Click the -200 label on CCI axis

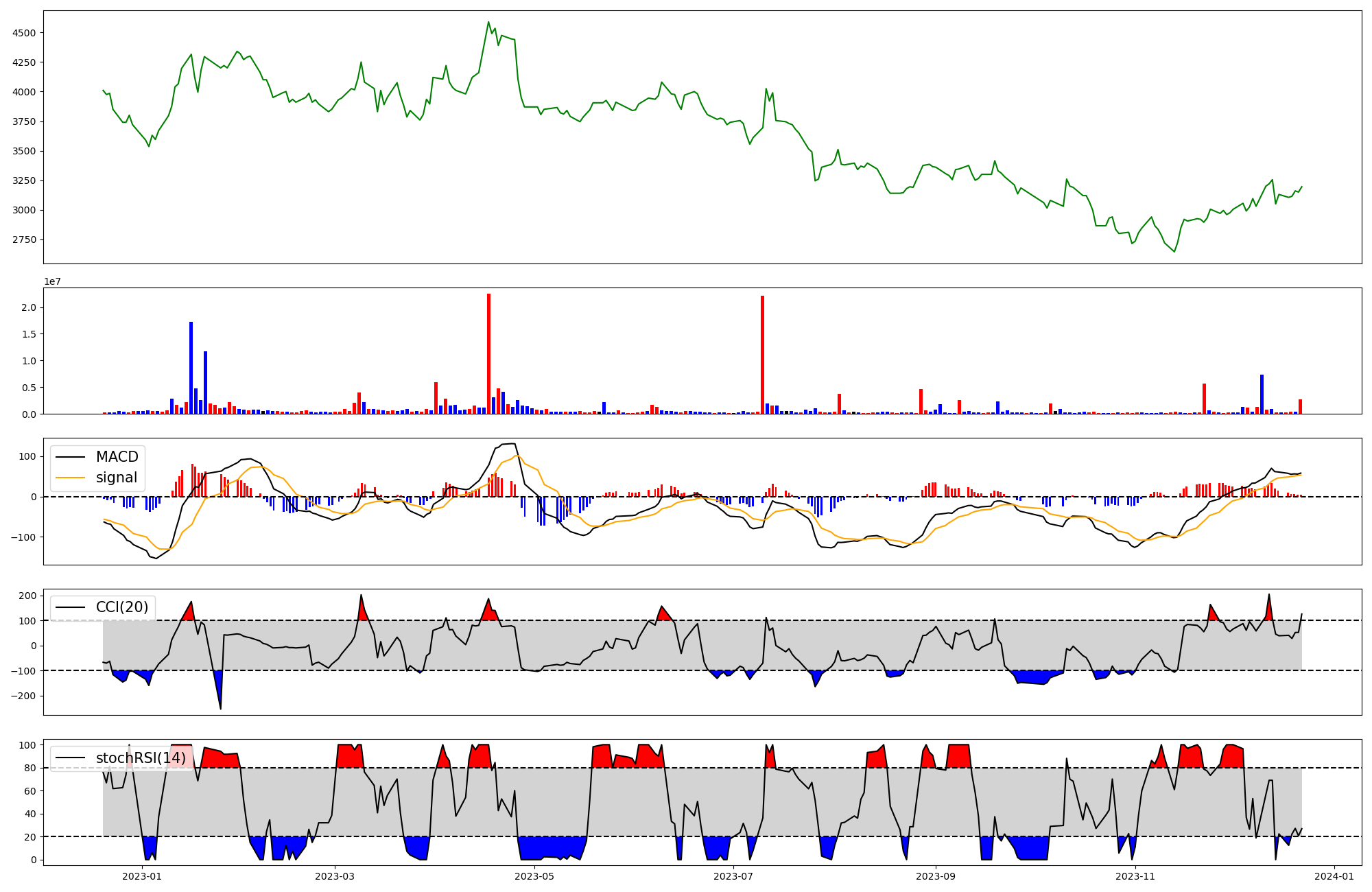24,696
